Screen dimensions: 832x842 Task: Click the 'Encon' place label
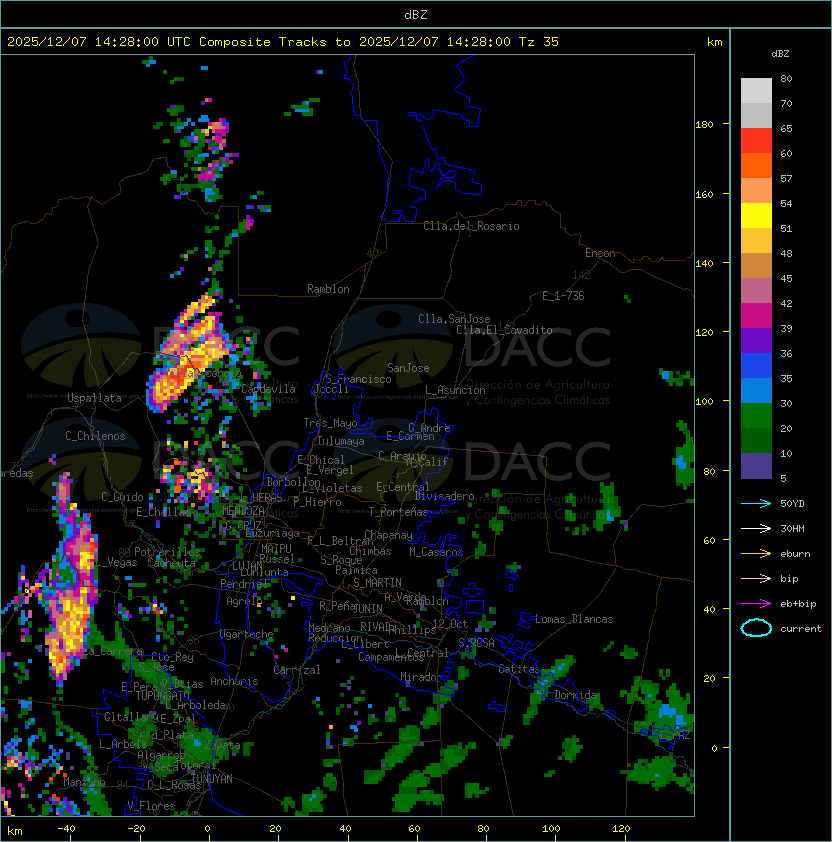pyautogui.click(x=600, y=253)
